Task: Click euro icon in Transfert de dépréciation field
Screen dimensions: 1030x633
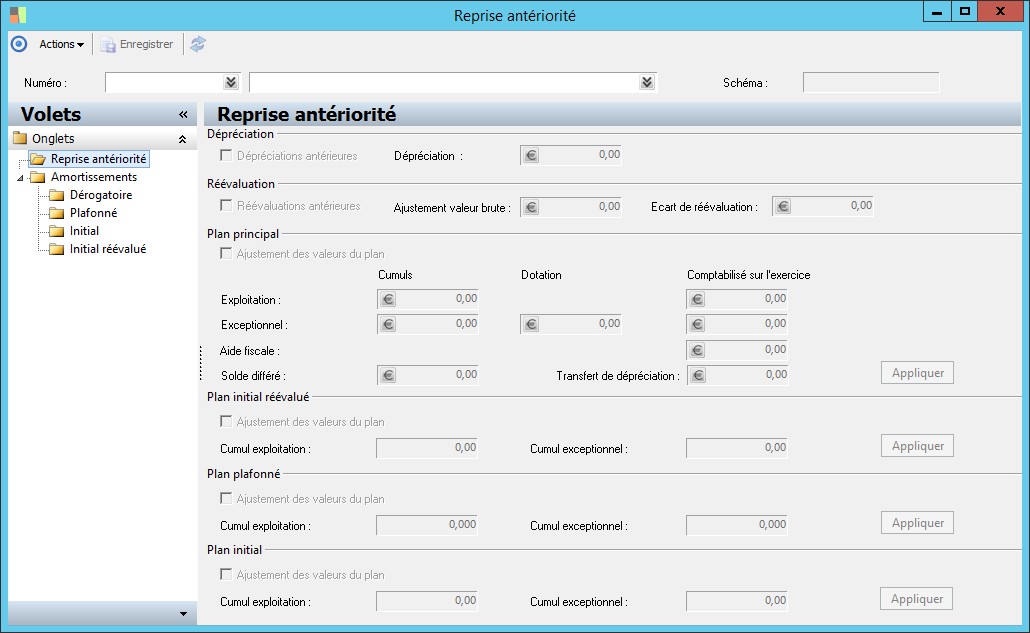Action: [x=698, y=376]
